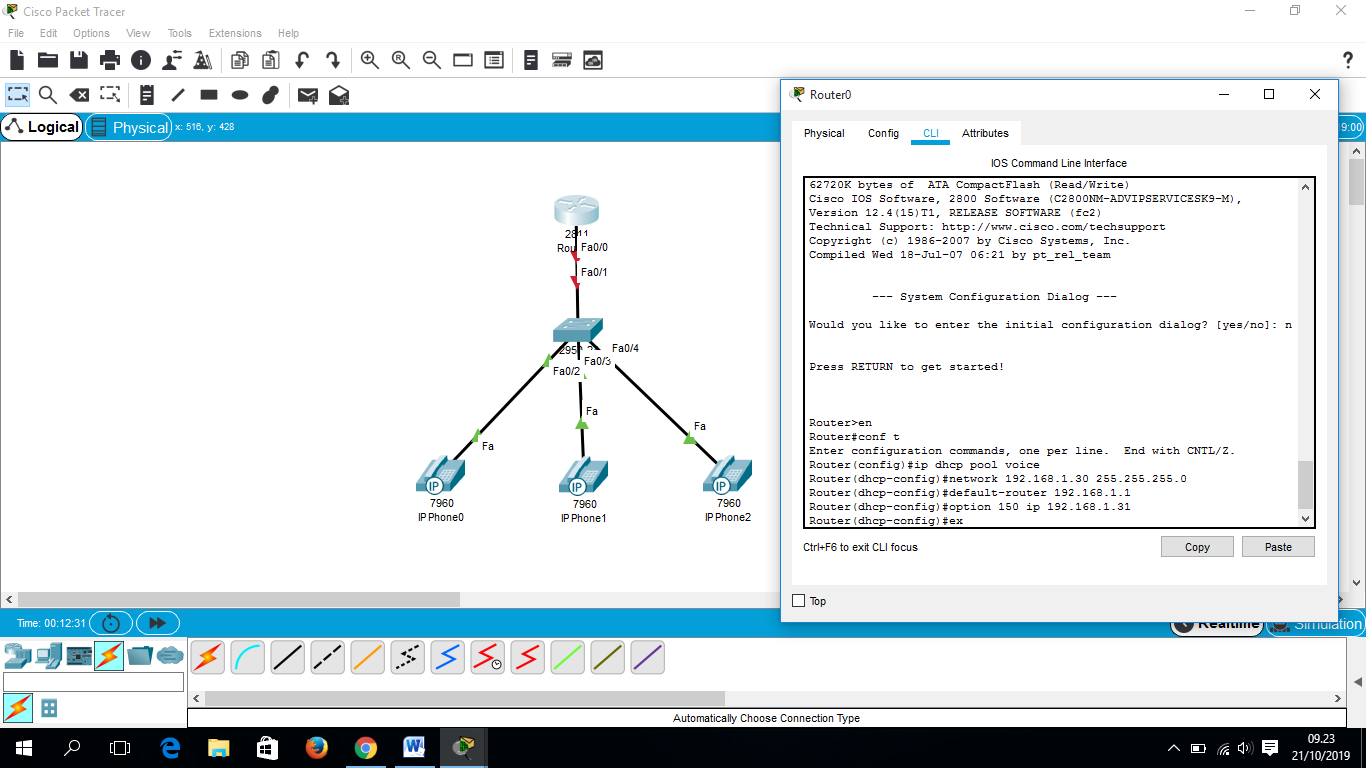The image size is (1366, 768).
Task: Open the Extensions menu
Action: [x=235, y=33]
